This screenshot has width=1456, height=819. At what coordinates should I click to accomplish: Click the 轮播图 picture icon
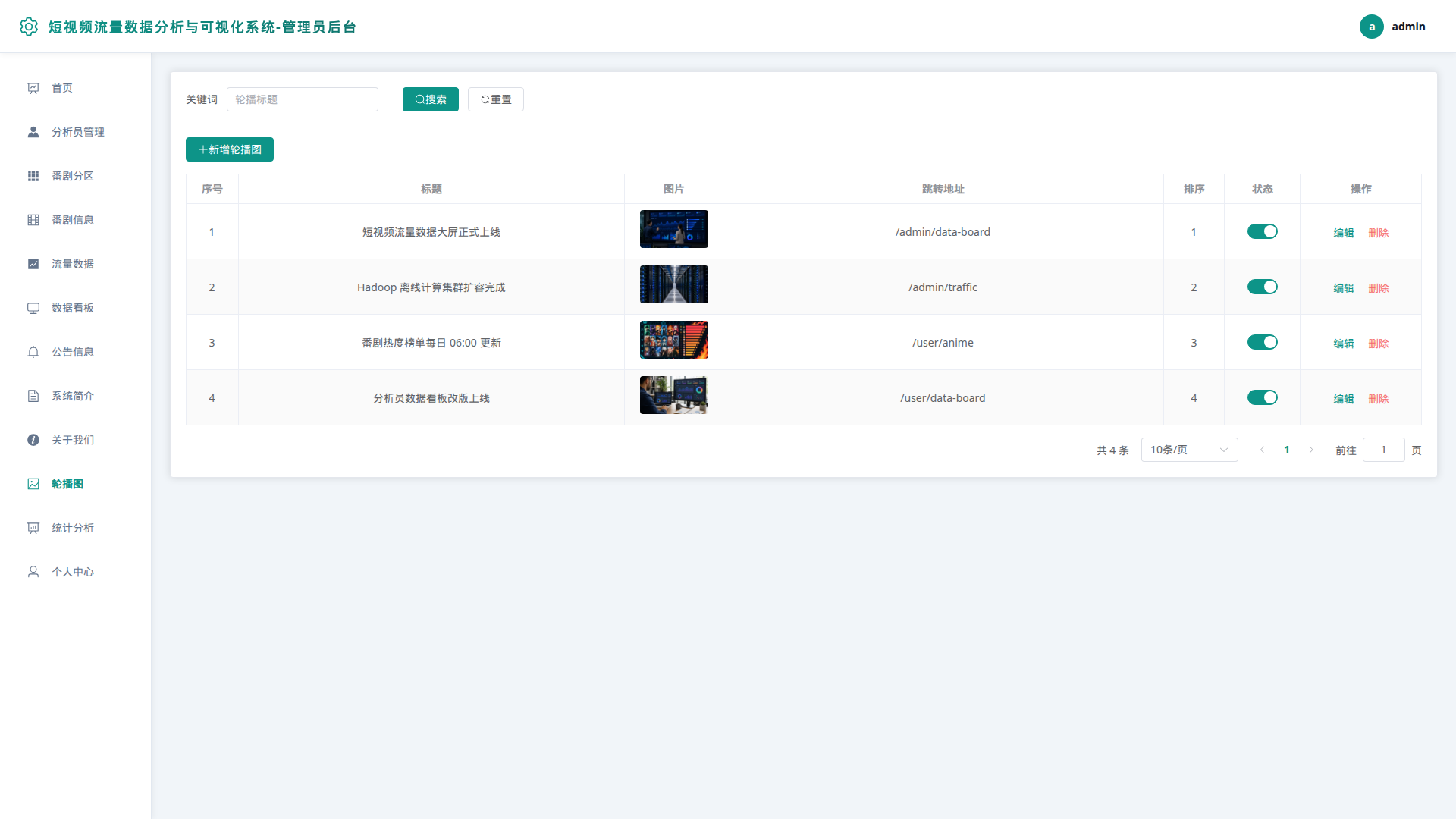pos(33,484)
